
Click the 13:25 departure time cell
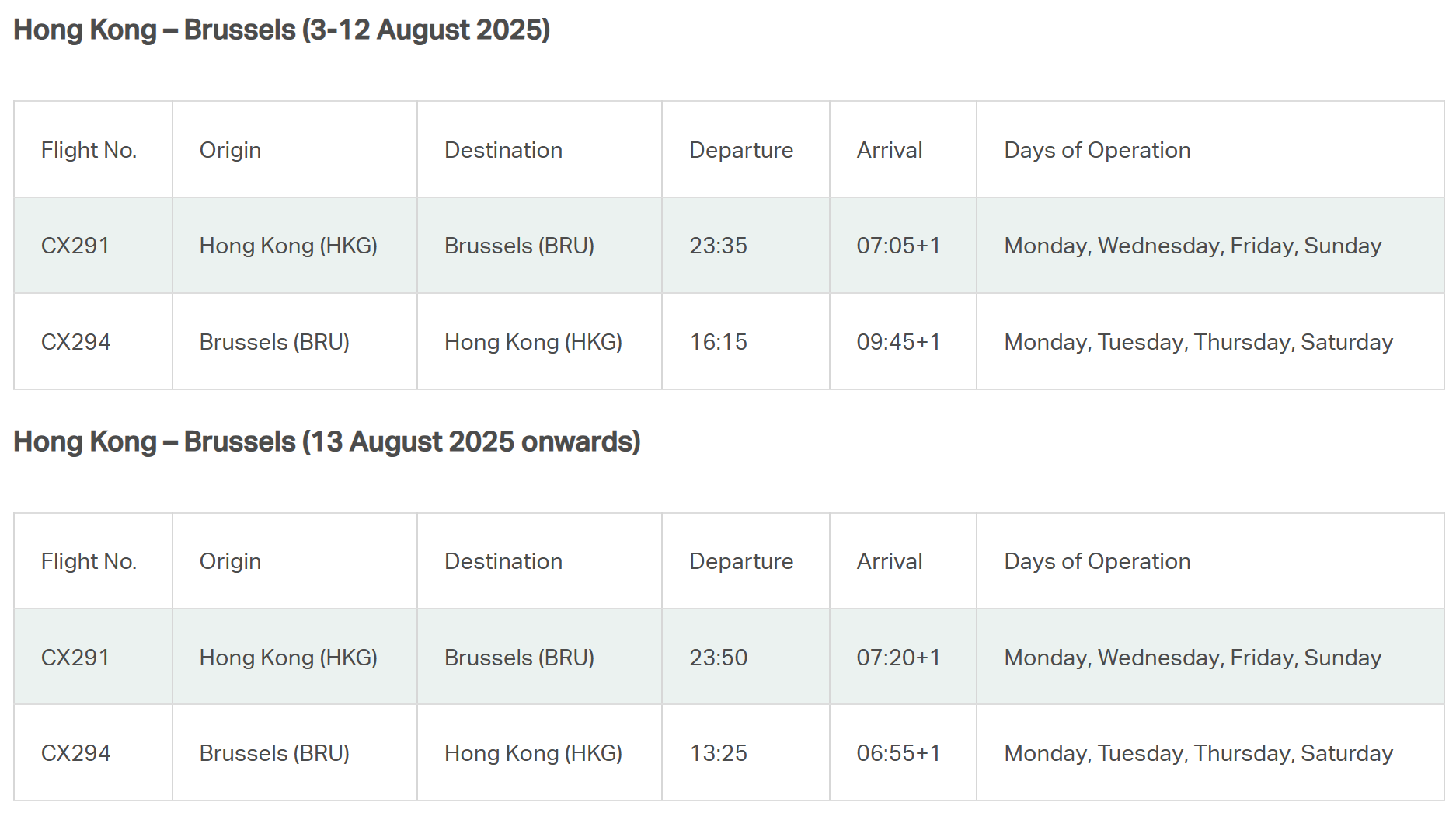[x=718, y=753]
